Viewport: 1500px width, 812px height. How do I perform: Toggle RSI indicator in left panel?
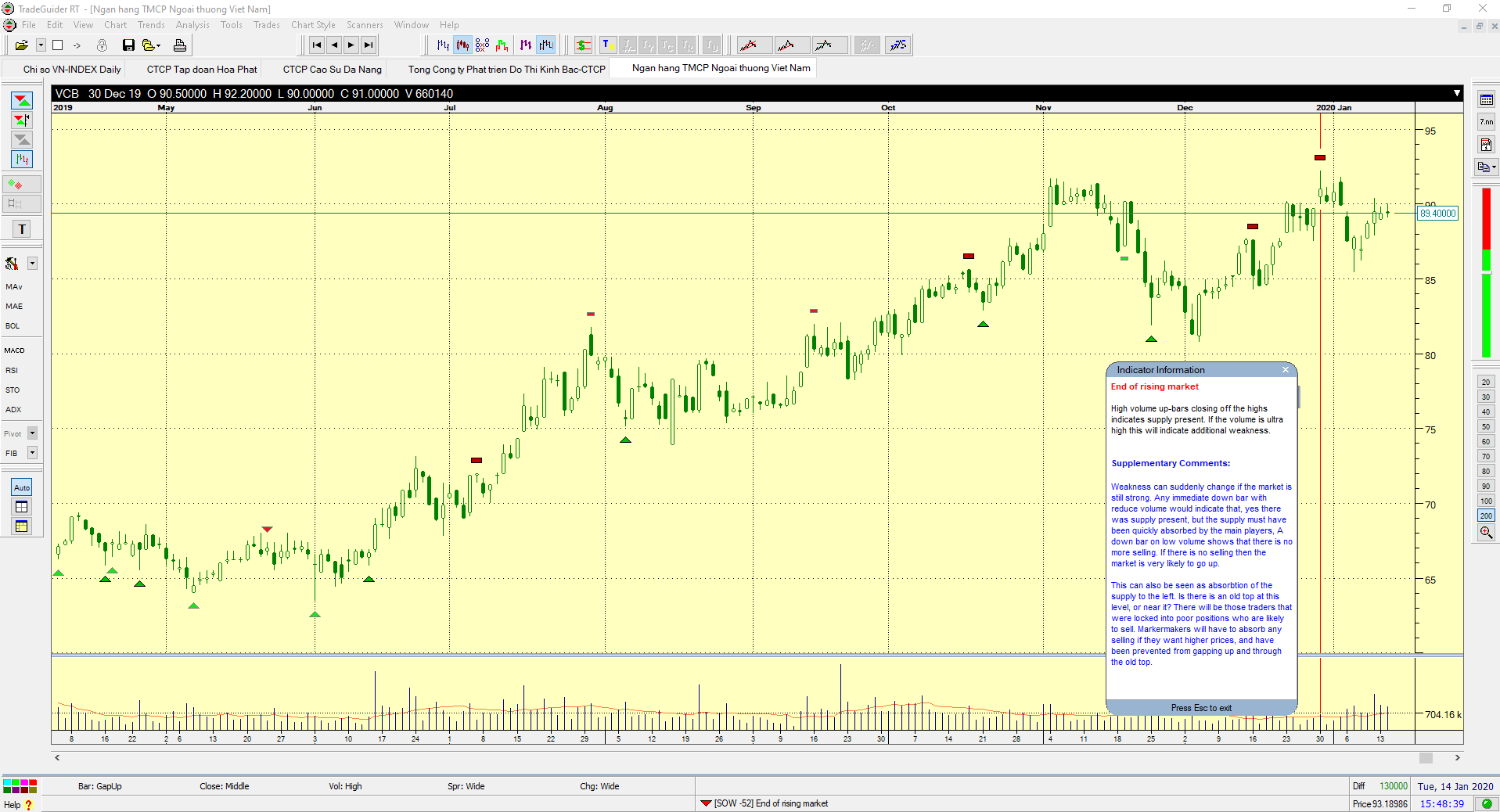pyautogui.click(x=12, y=370)
